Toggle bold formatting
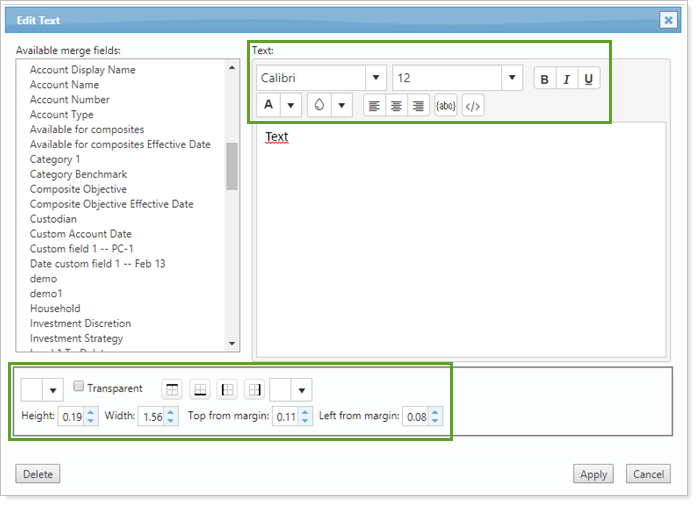 pos(545,79)
